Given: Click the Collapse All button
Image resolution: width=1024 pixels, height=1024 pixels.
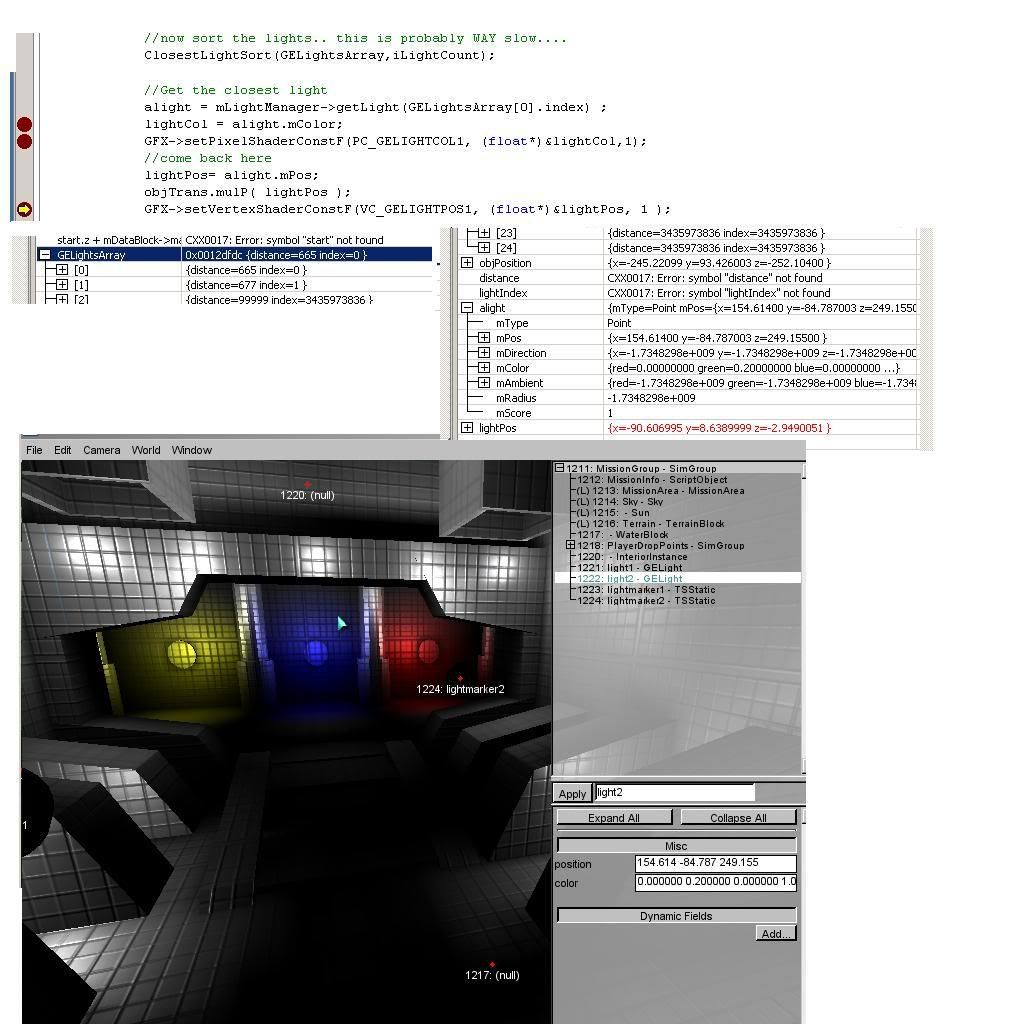Looking at the screenshot, I should click(738, 818).
